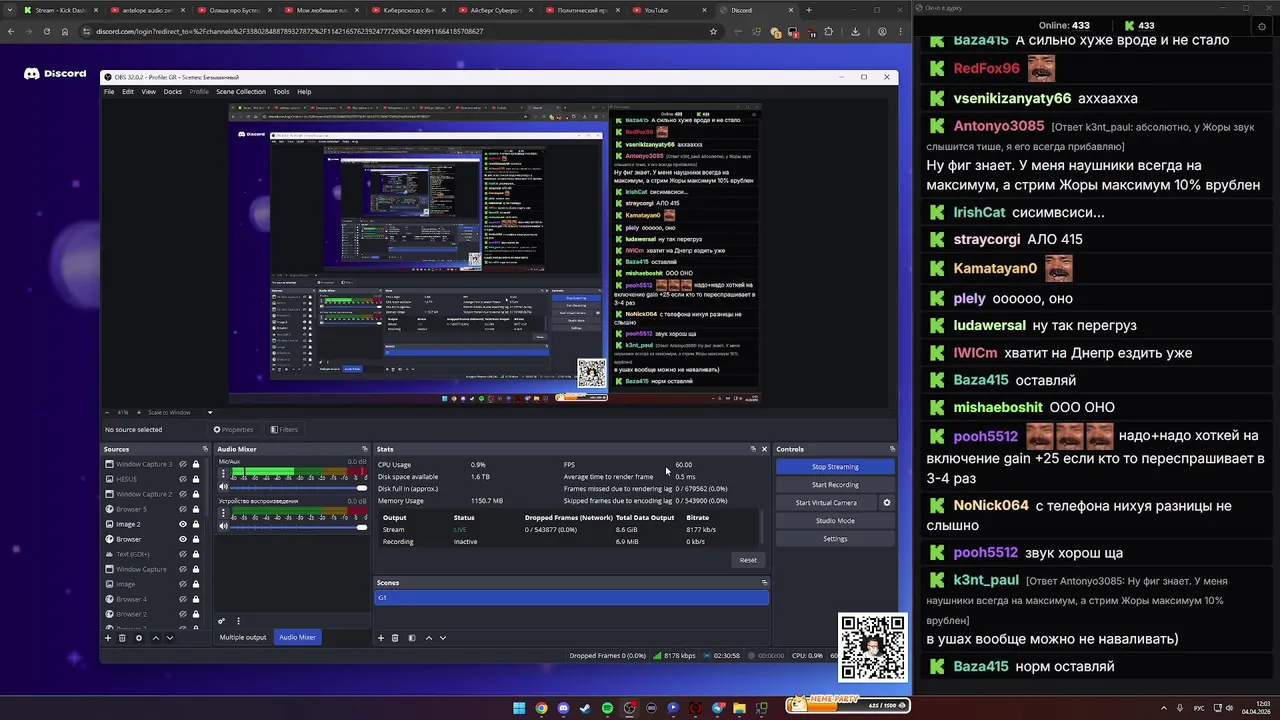The width and height of the screenshot is (1280, 720).
Task: Show the Text (GDI+) source
Action: click(x=183, y=554)
